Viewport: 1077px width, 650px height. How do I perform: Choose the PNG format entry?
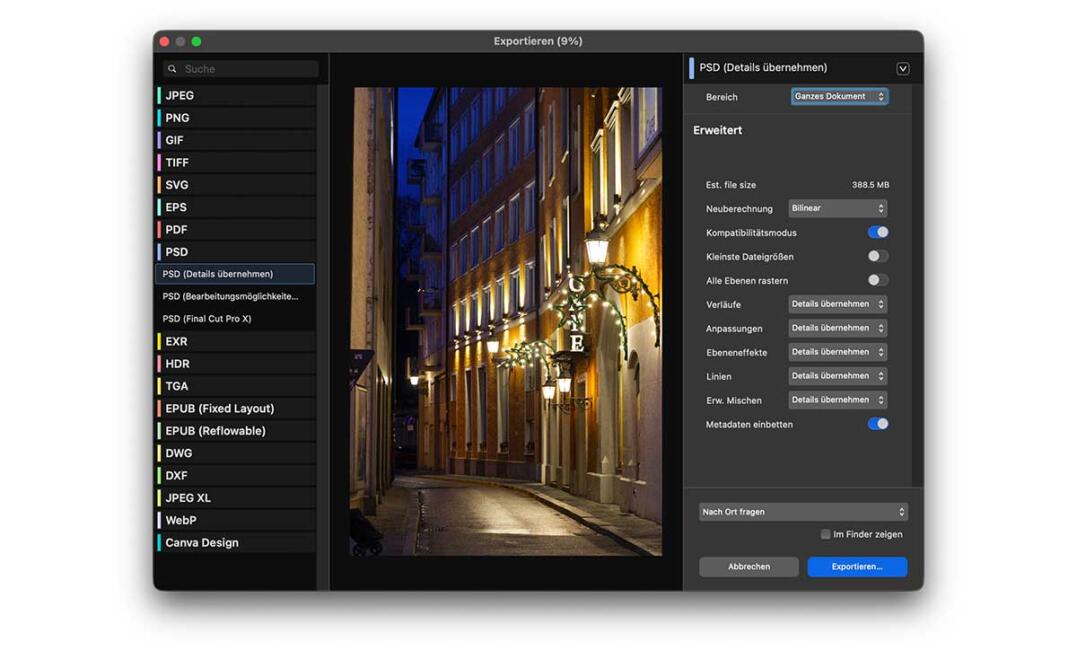tap(236, 118)
